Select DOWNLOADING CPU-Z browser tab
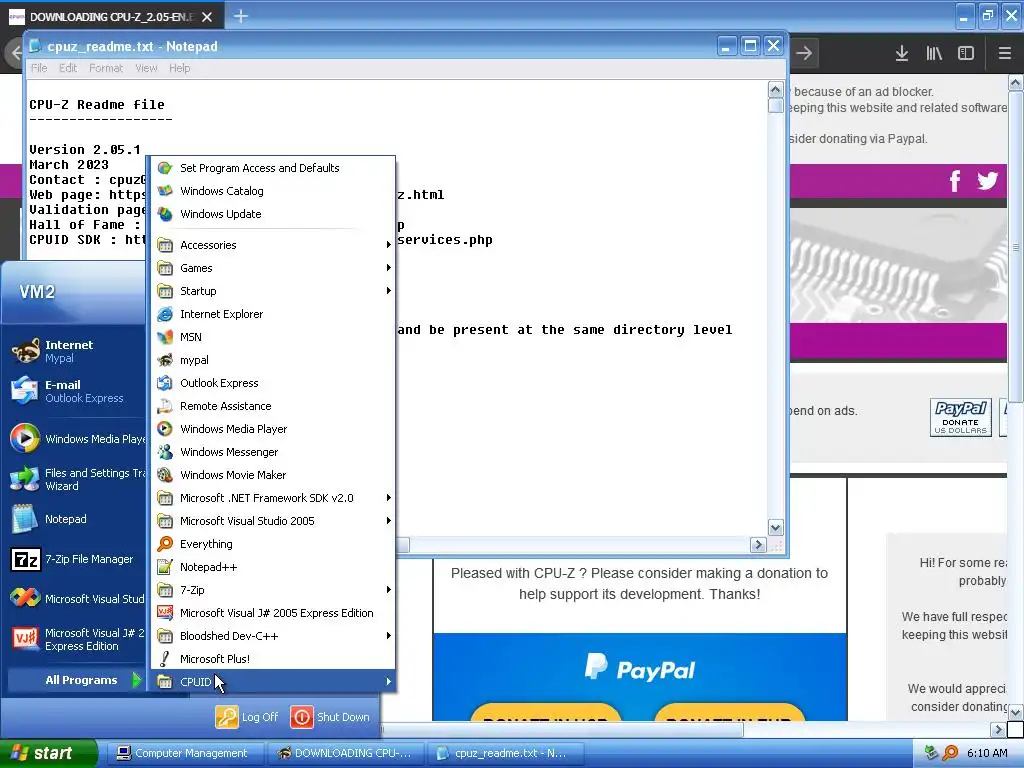Image resolution: width=1024 pixels, height=768 pixels. (112, 17)
